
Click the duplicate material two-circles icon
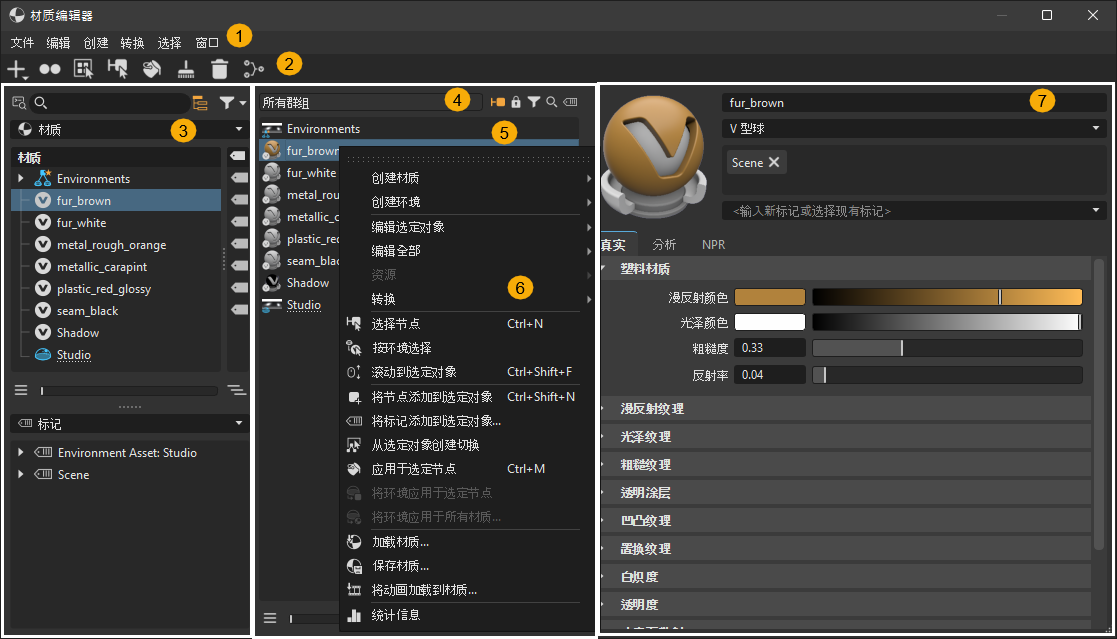coord(49,69)
